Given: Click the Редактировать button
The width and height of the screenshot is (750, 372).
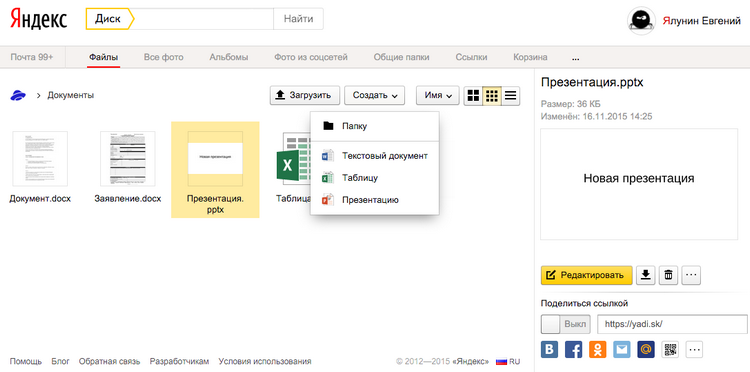Looking at the screenshot, I should (586, 275).
